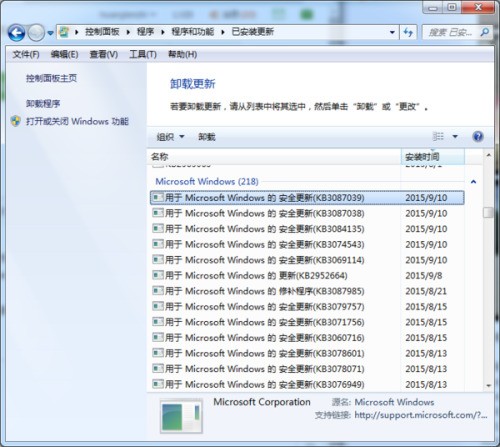Click the shield icon for Windows 功能
Viewport: 500px width, 447px height.
16,121
